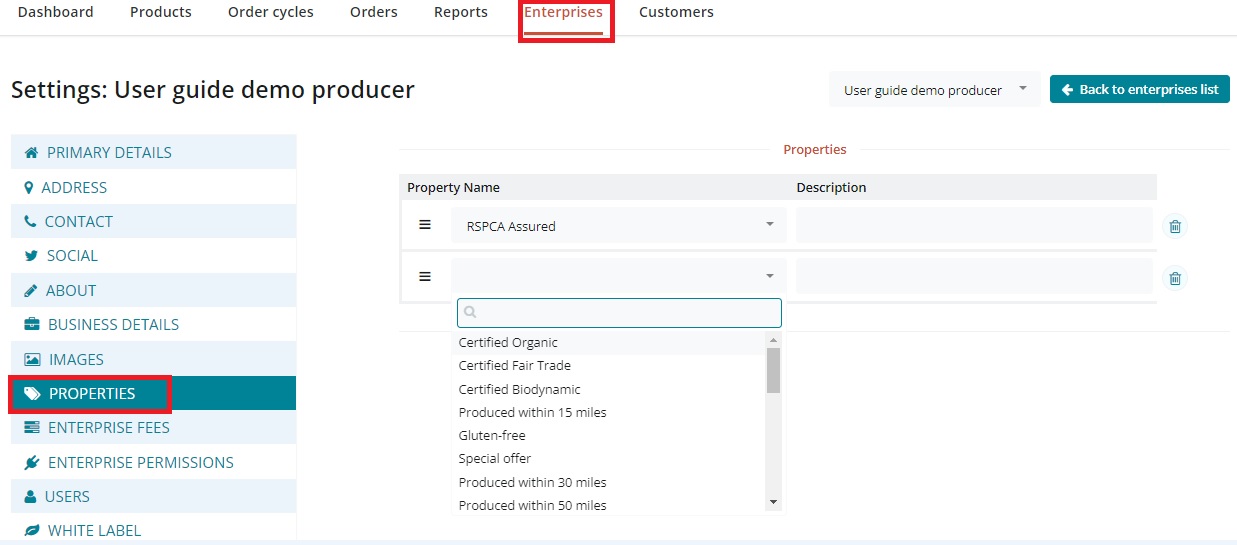
Task: Open Primary Details with the home icon
Action: pyautogui.click(x=109, y=153)
